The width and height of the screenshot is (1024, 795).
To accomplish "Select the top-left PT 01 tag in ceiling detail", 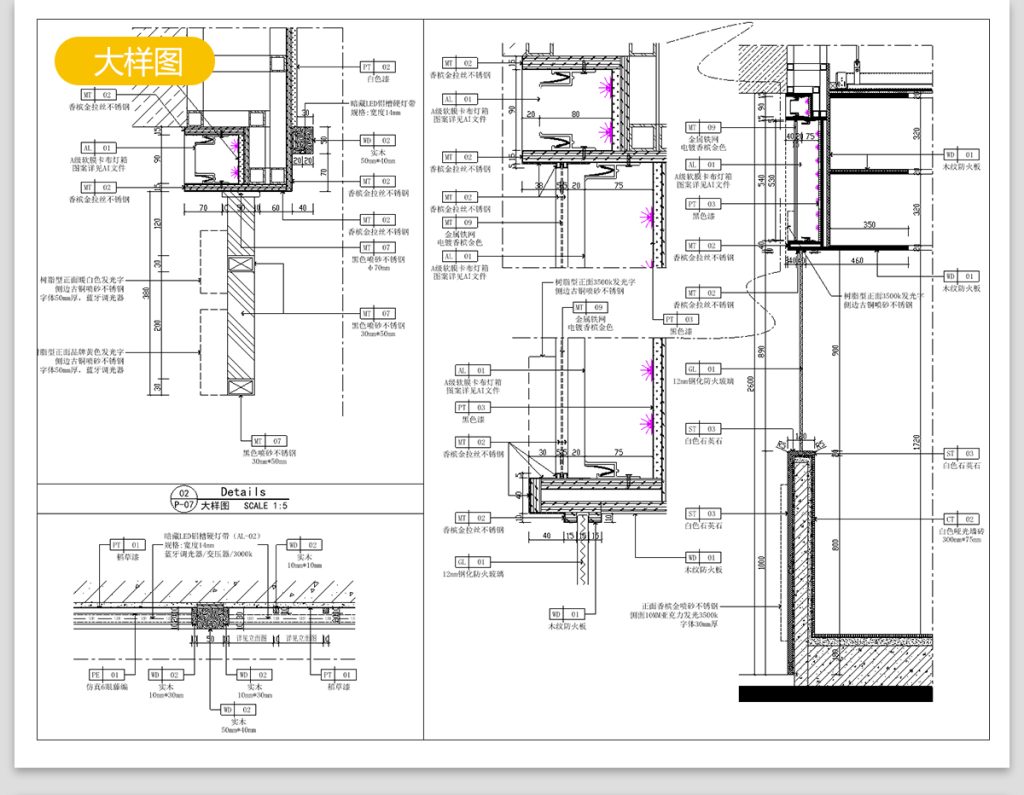I will [124, 545].
